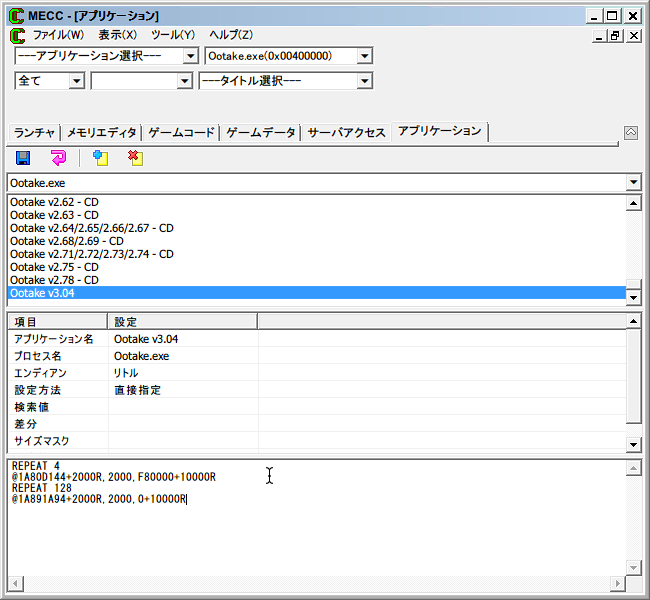Open the 表示(X) menu
Screen dimensions: 650x600
tap(117, 35)
